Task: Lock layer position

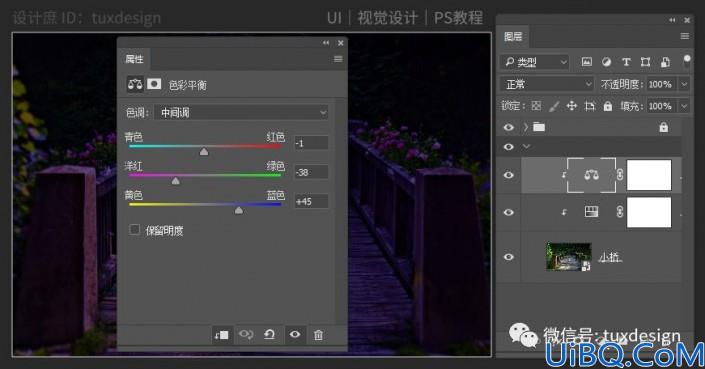Action: (x=571, y=106)
